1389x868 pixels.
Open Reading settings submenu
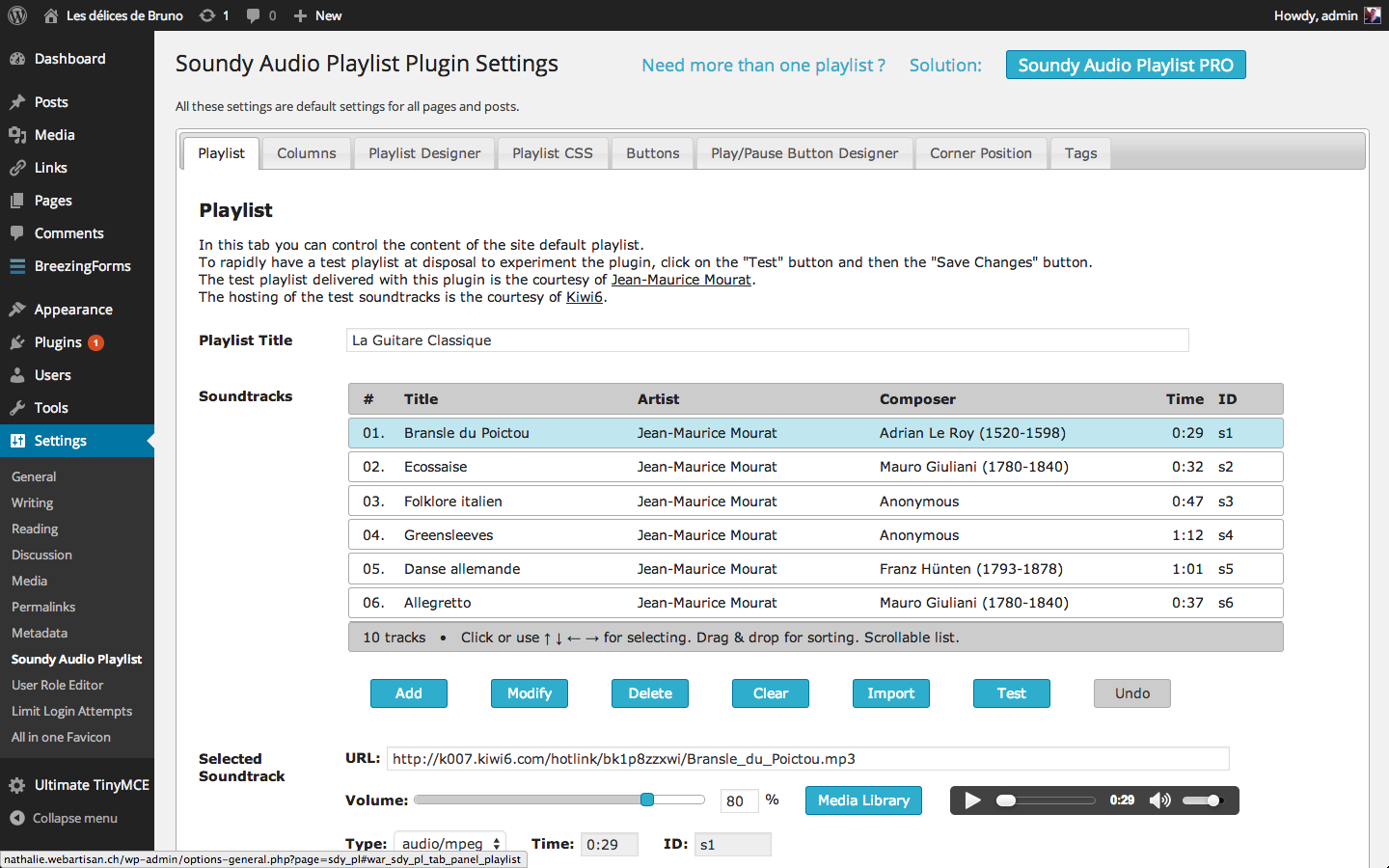coord(35,529)
